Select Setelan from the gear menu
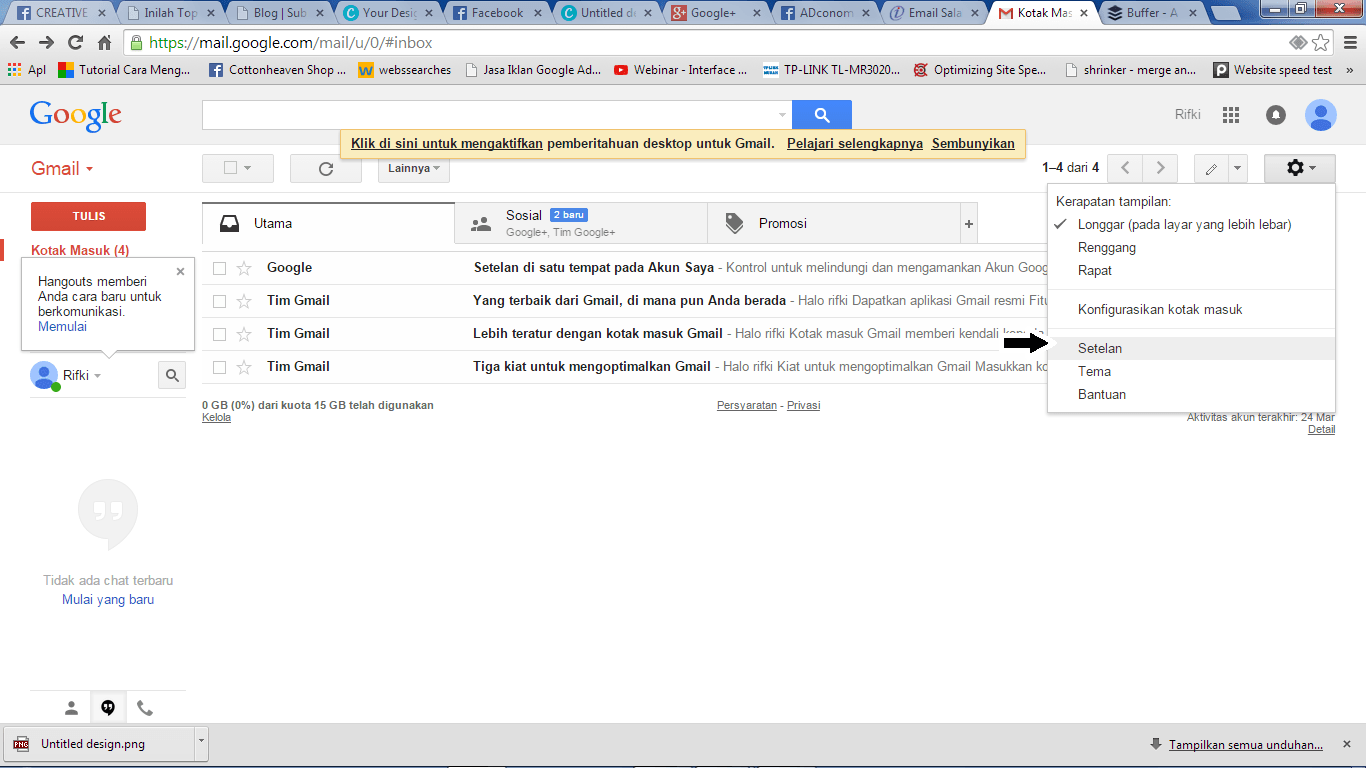The height and width of the screenshot is (768, 1366). [x=1191, y=349]
